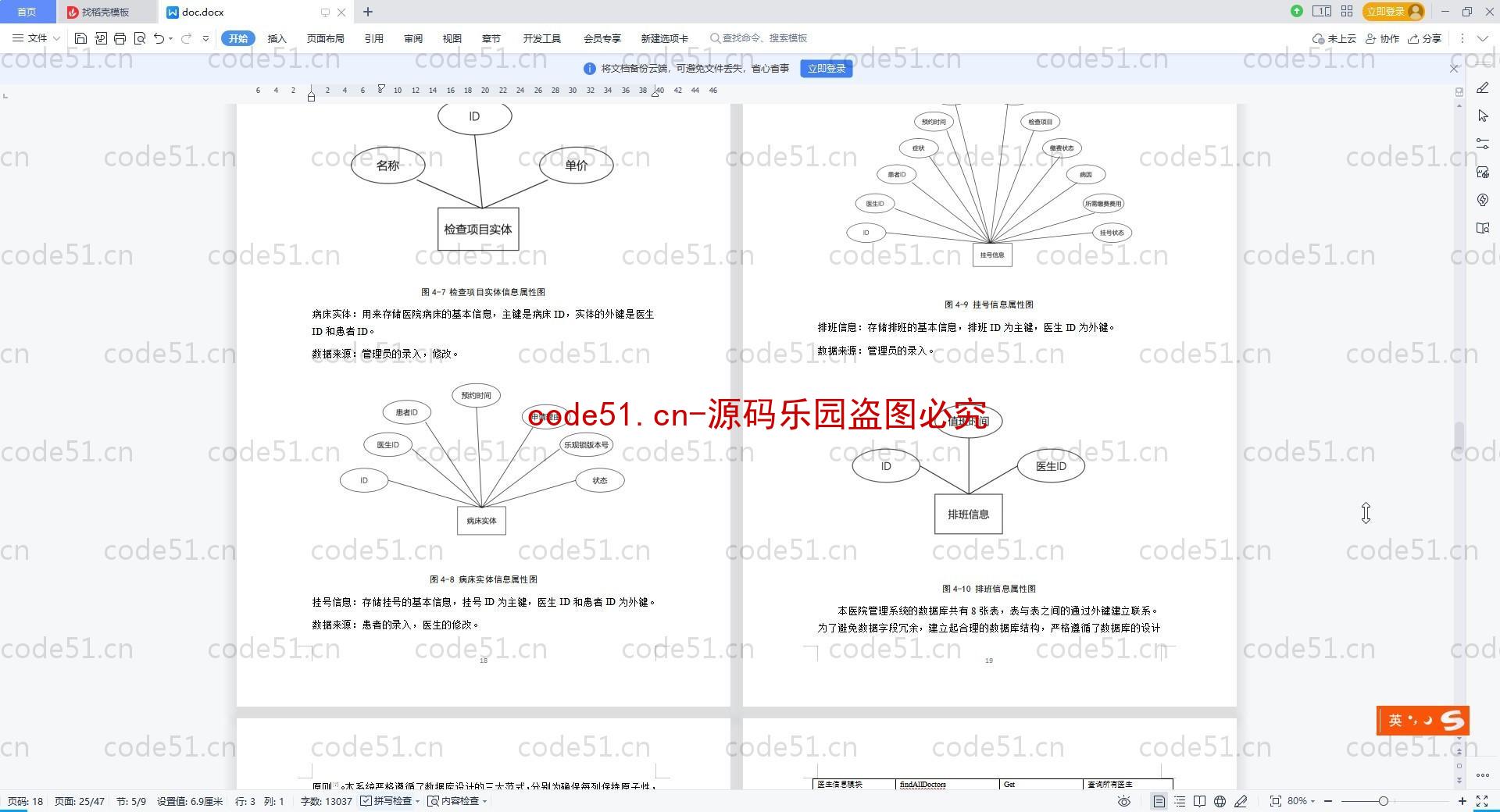Click the image tool sidebar icon
This screenshot has height=812, width=1500.
(1483, 172)
